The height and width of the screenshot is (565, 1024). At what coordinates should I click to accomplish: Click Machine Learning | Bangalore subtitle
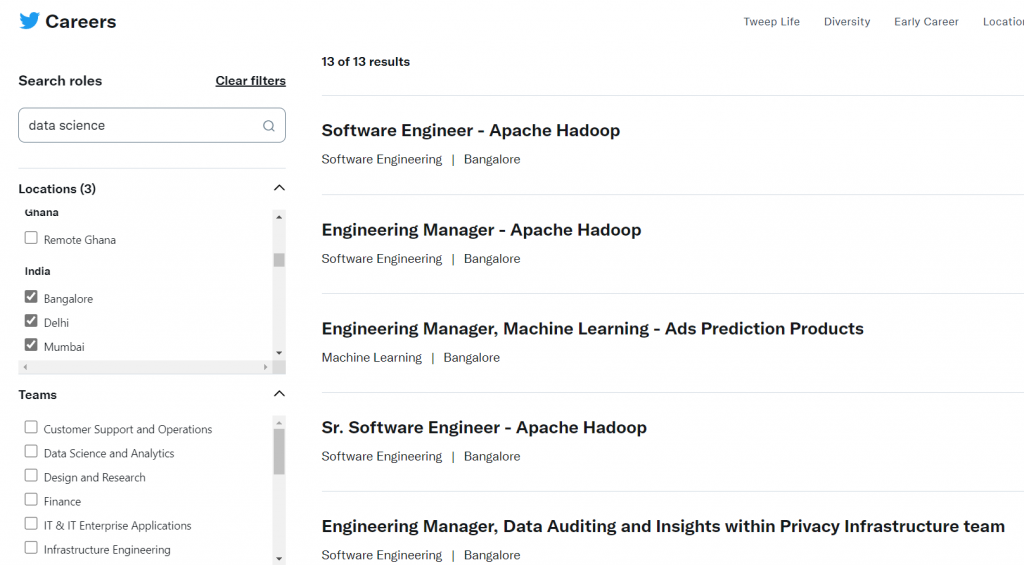click(410, 358)
